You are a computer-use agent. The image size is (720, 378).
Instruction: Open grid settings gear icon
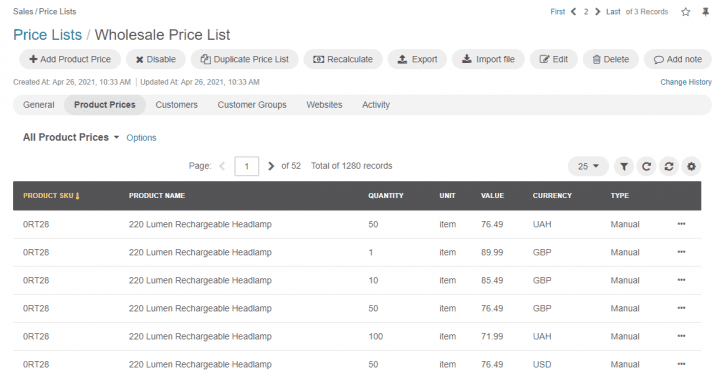tap(692, 166)
